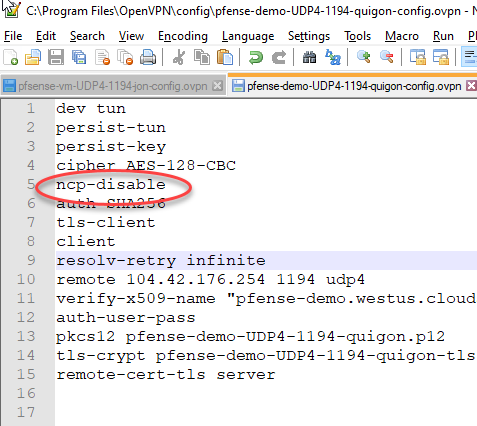Click line number 1 in margin
Screen dimensions: 477x426
tap(31, 109)
